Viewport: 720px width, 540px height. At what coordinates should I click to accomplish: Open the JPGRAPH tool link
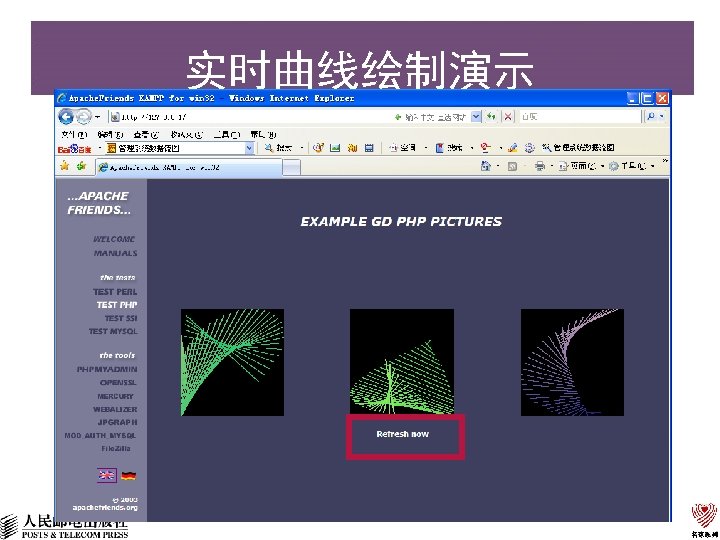(x=117, y=422)
